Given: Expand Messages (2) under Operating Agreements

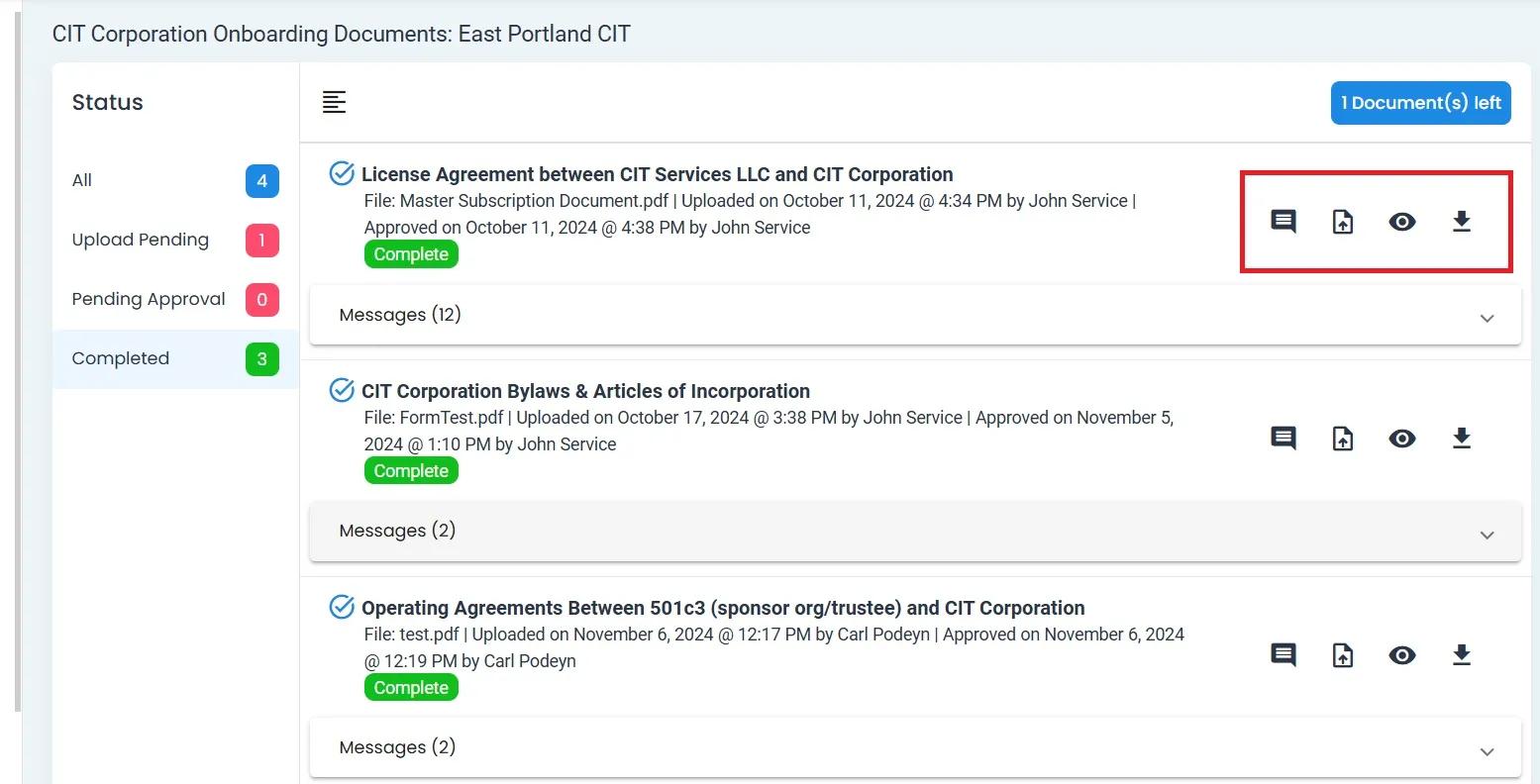Looking at the screenshot, I should point(1487,751).
